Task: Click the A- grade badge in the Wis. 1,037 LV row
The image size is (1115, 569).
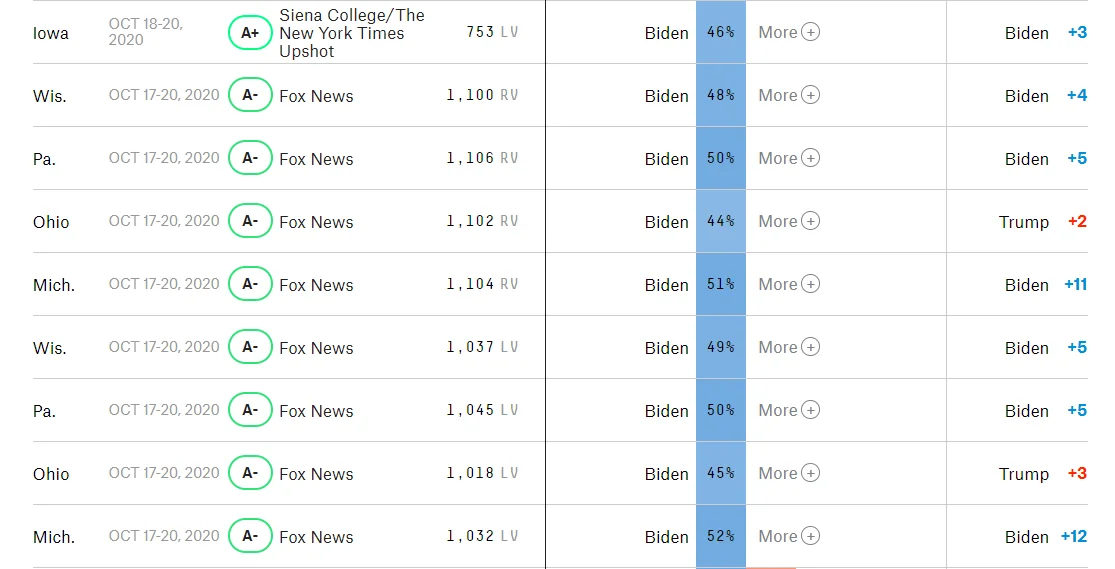Action: (x=250, y=347)
